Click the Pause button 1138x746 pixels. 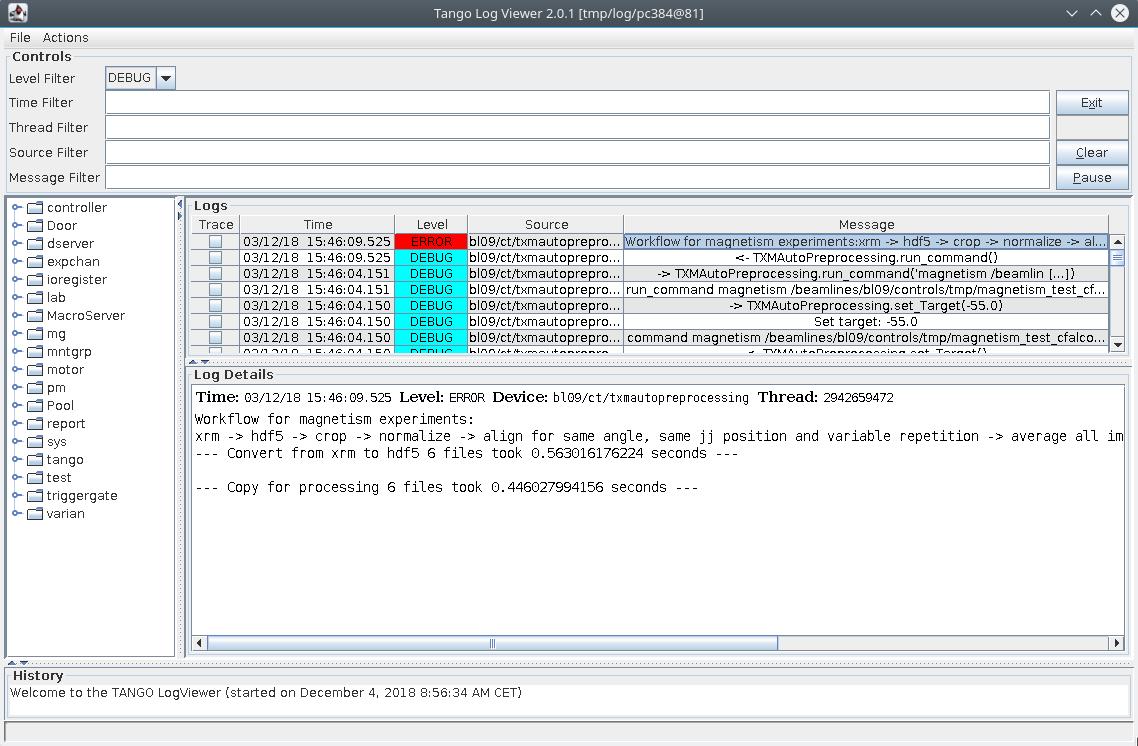1091,177
